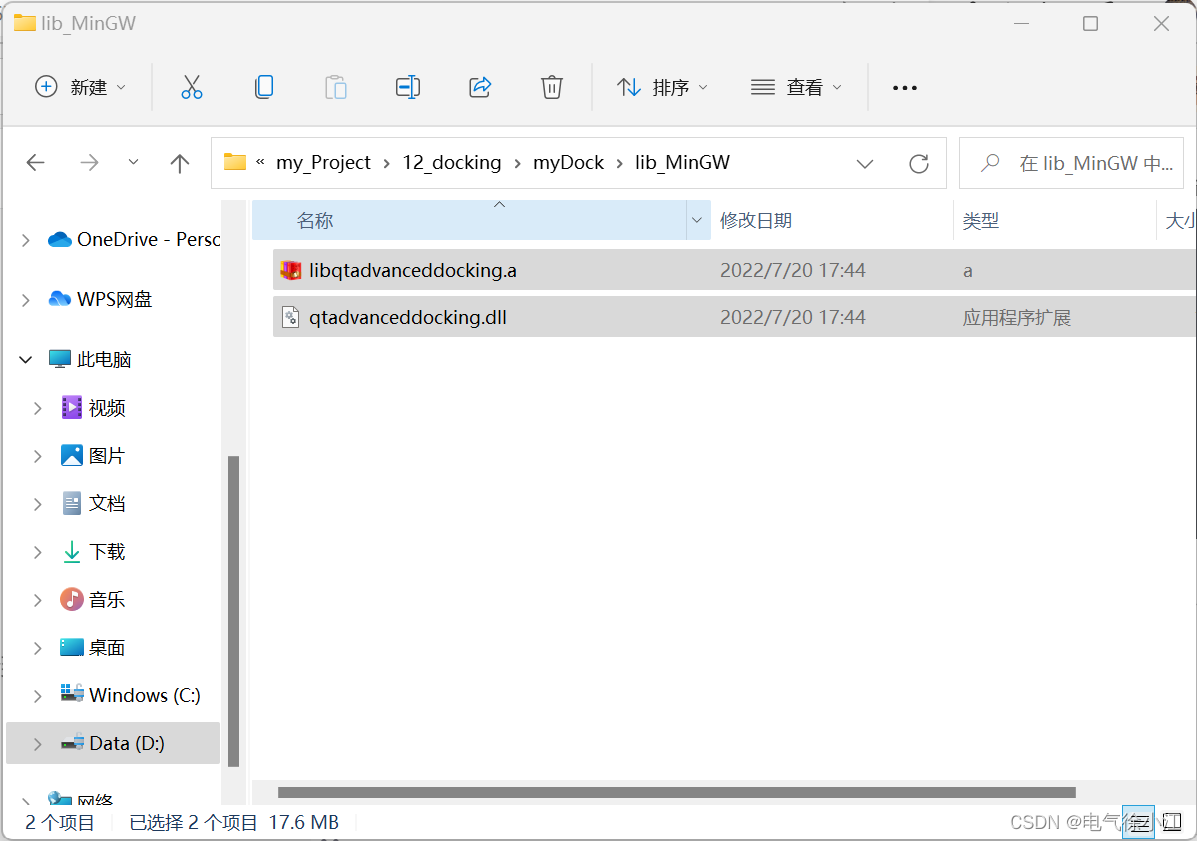Switch to thumbnail view in the status bar
The width and height of the screenshot is (1197, 841).
pyautogui.click(x=1172, y=821)
